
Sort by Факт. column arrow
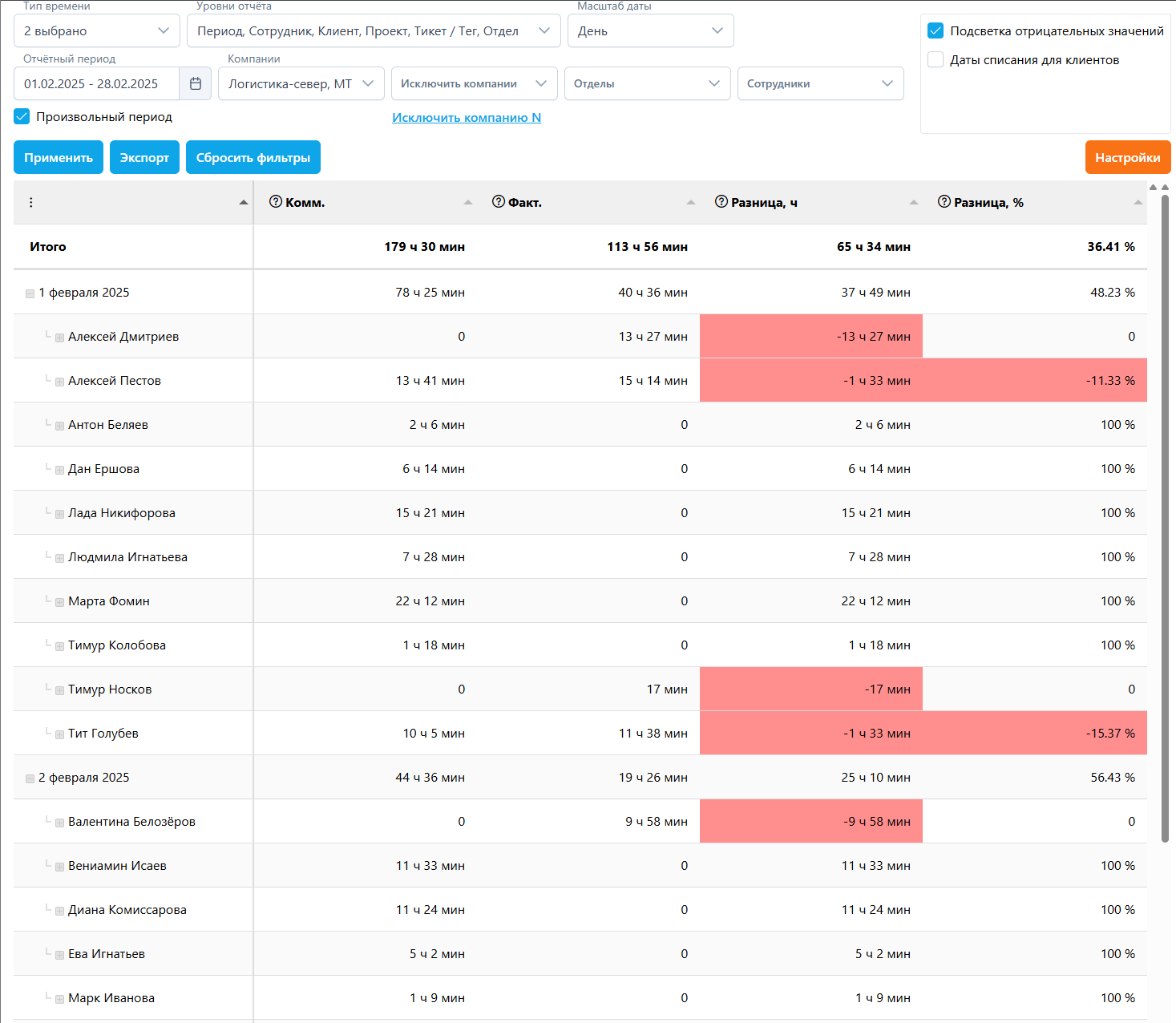click(x=691, y=202)
